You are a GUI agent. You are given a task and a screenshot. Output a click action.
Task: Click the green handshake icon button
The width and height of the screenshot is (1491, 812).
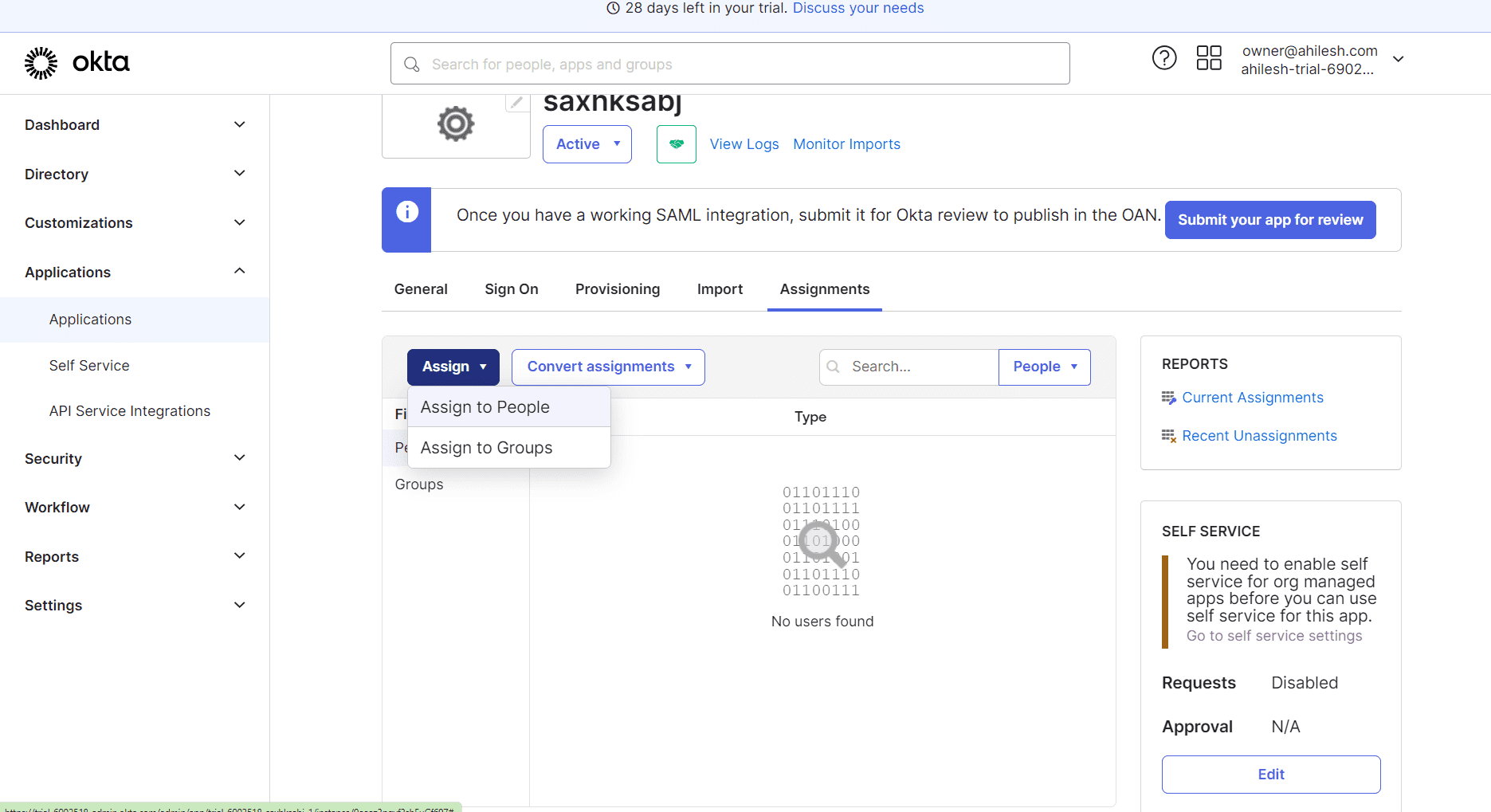pyautogui.click(x=677, y=144)
